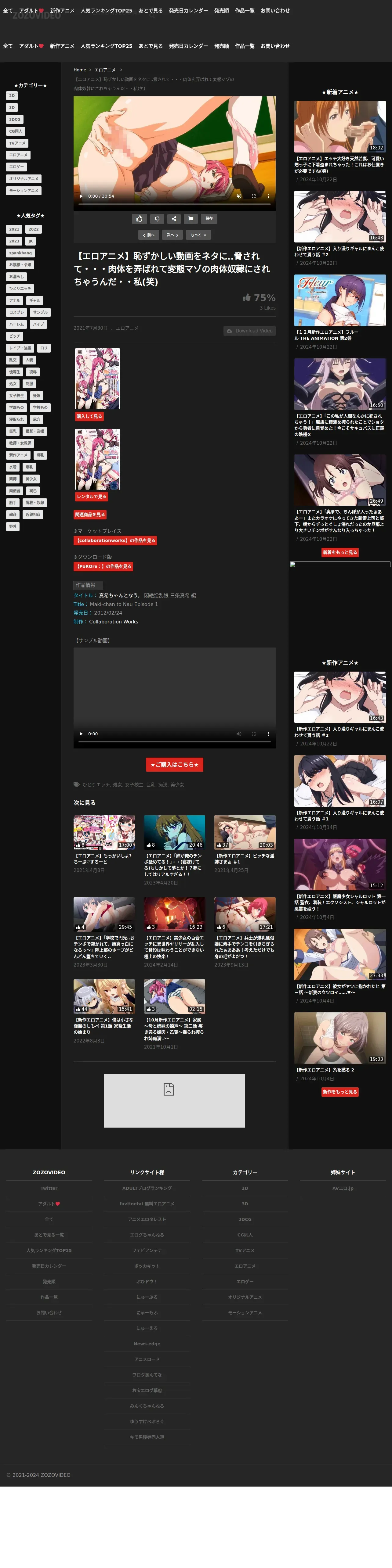Viewport: 392px width, 1568px height.
Task: Open the Twitter link in the footer
Action: point(49,1188)
